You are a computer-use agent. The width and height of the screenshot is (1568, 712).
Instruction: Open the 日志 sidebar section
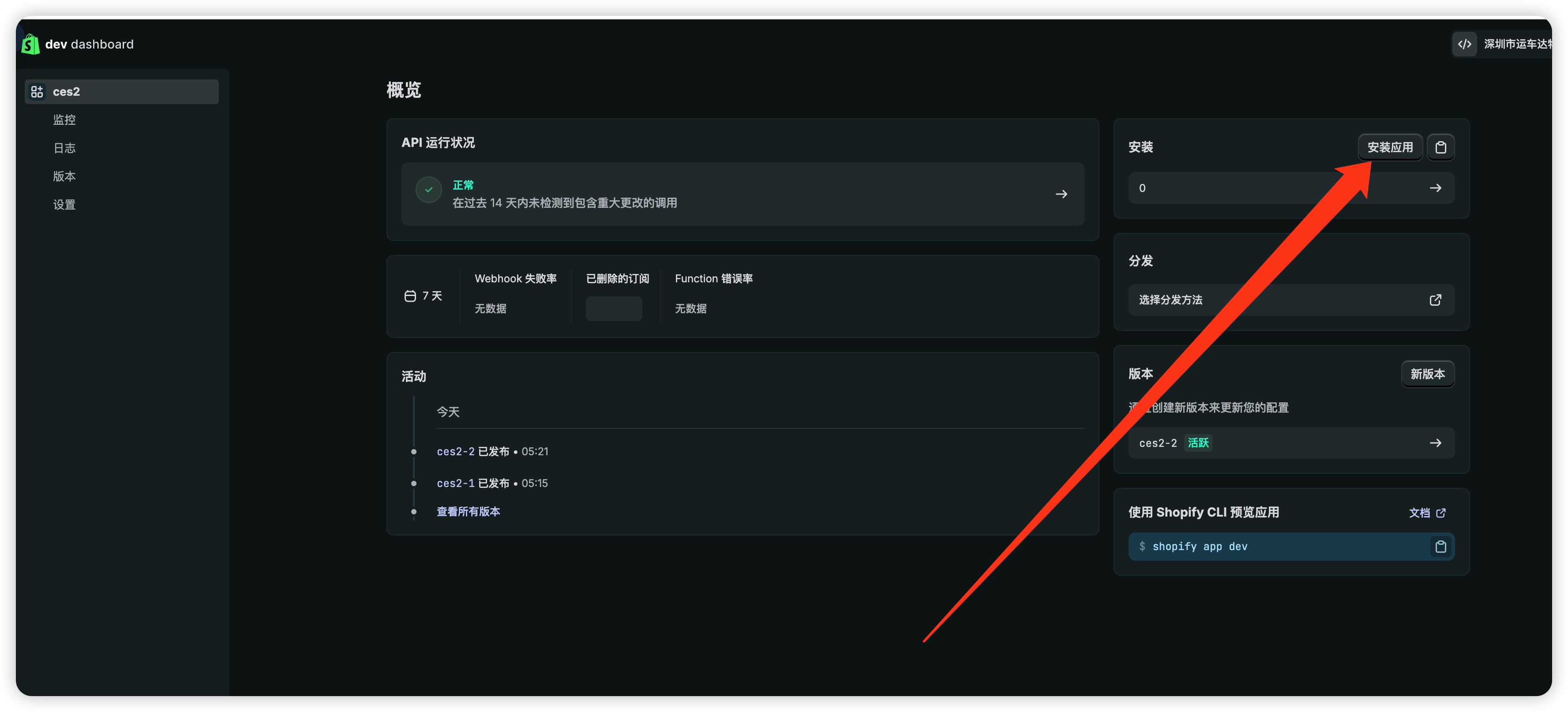[64, 148]
